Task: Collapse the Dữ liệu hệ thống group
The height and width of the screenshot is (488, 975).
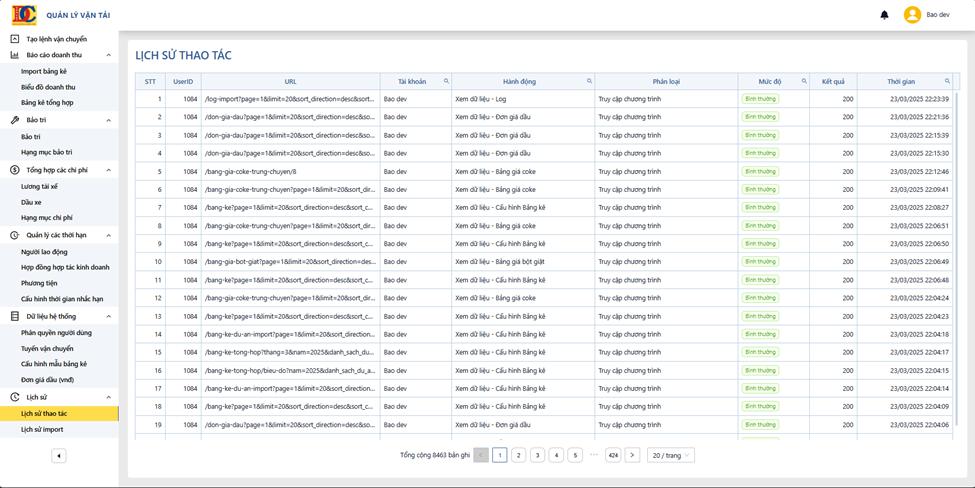Action: pos(108,316)
